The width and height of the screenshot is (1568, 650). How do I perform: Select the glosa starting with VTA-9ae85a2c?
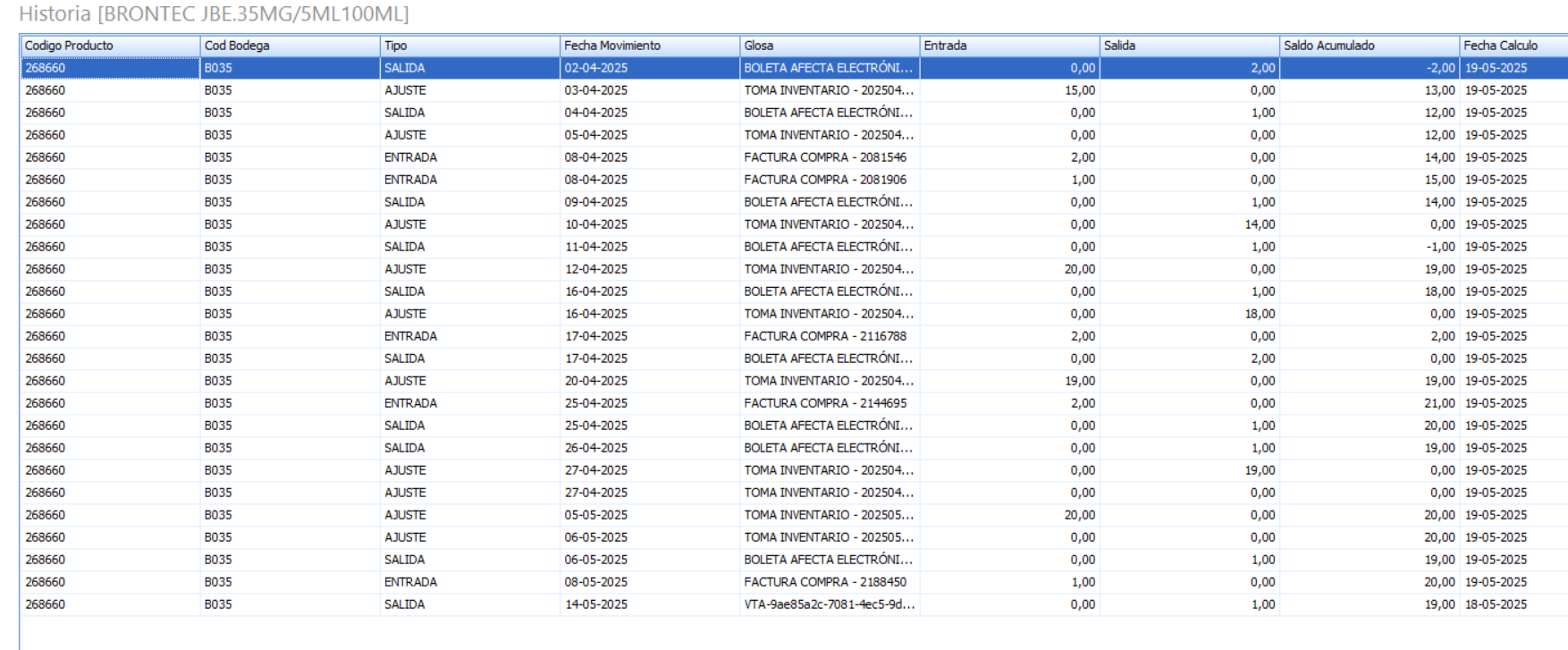[x=829, y=604]
